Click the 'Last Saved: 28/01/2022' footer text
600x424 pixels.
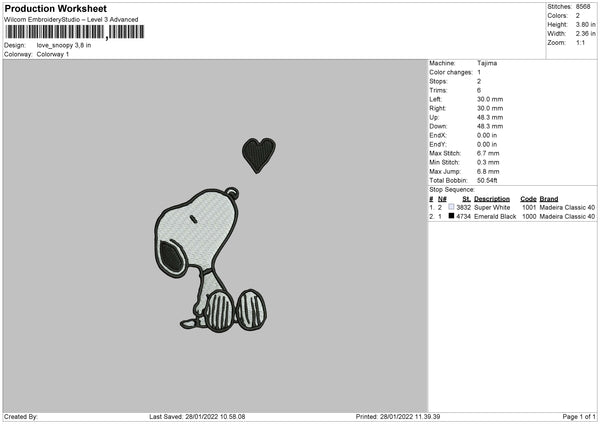[x=197, y=417]
